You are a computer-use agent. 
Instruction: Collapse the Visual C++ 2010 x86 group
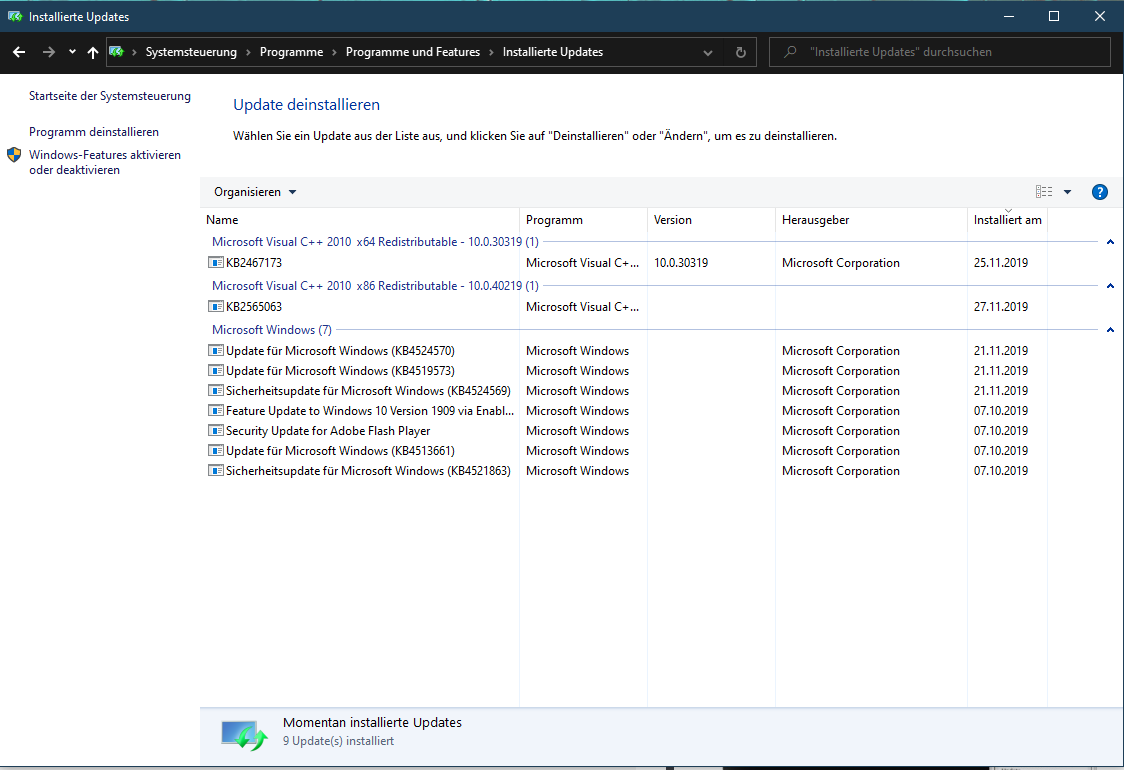pos(1110,286)
